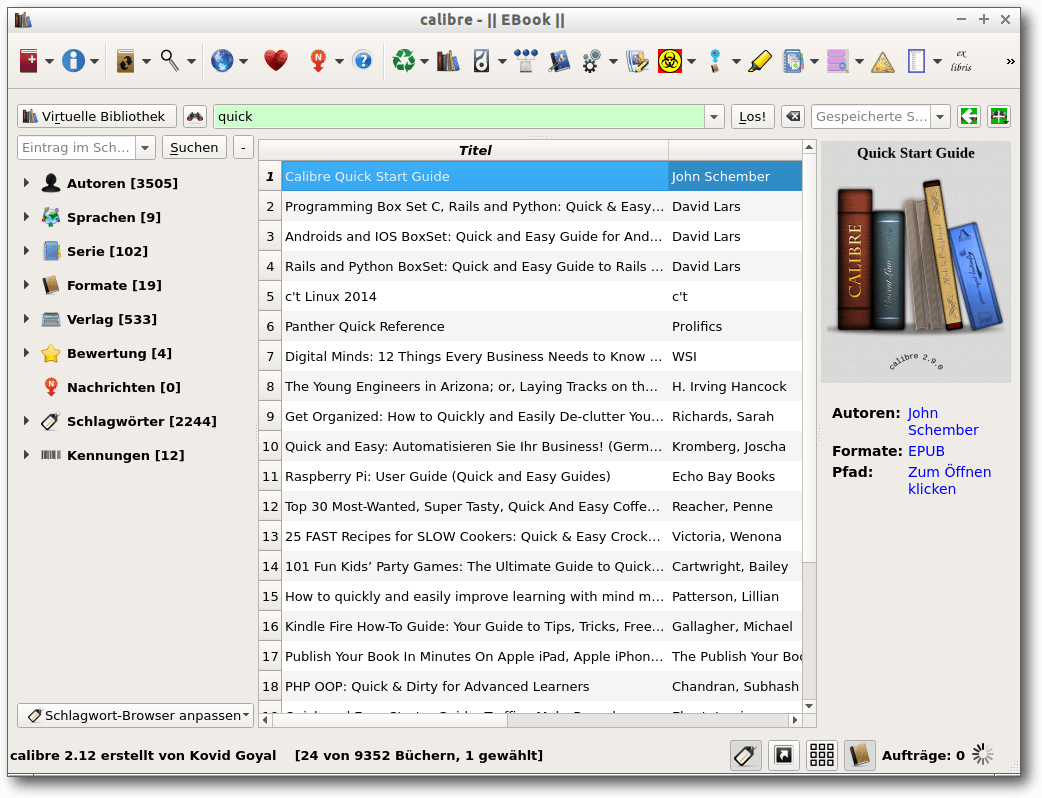Click the magnifying glass View icon

[x=169, y=61]
